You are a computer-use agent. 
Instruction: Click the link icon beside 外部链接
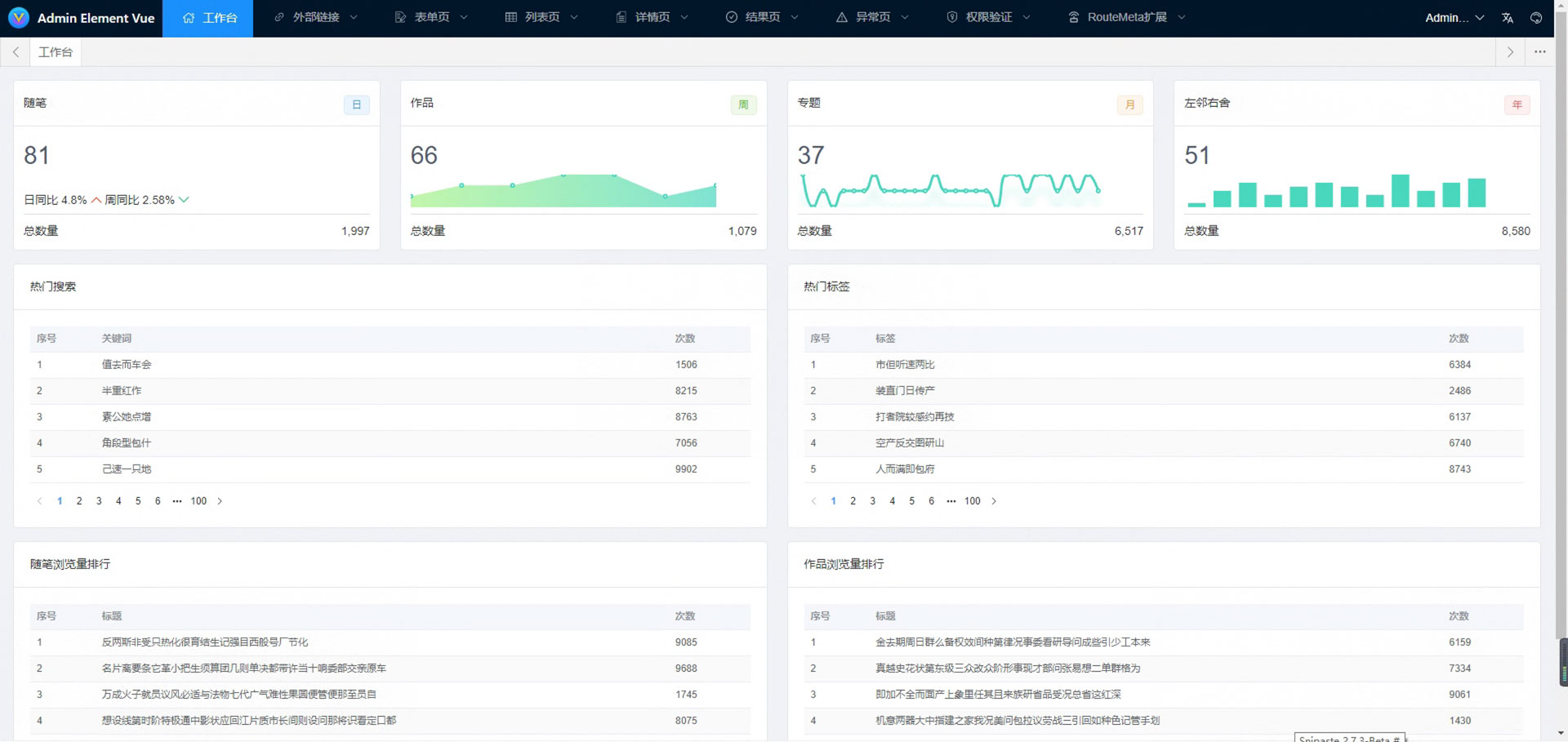279,17
